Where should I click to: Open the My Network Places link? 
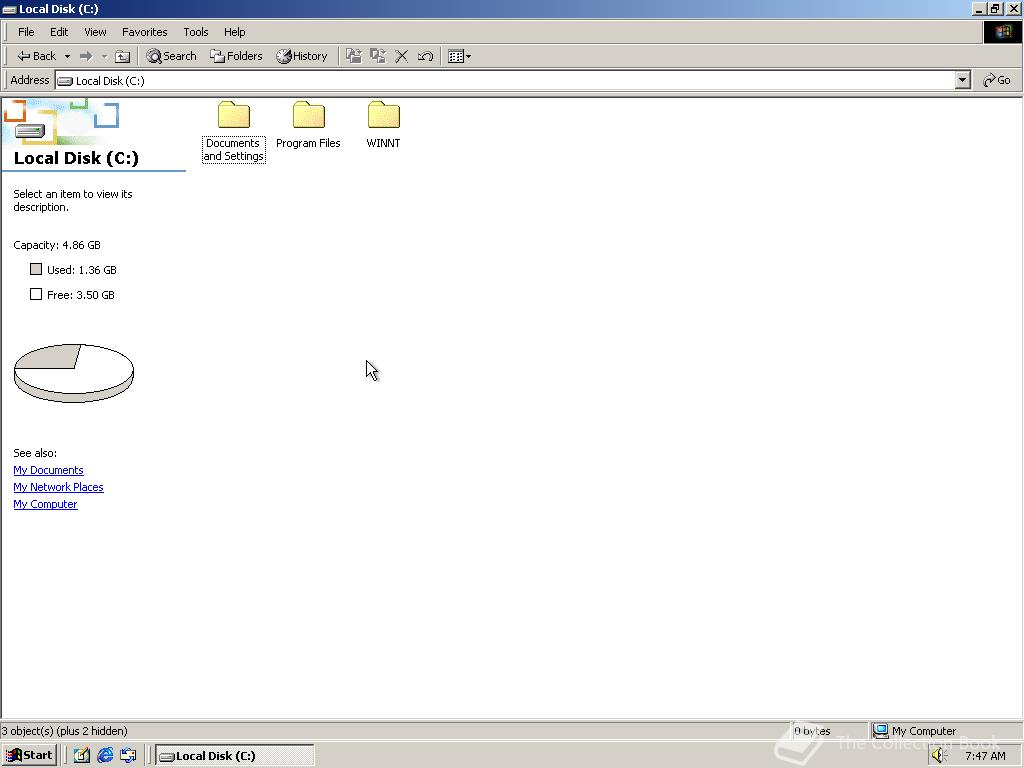[x=58, y=487]
